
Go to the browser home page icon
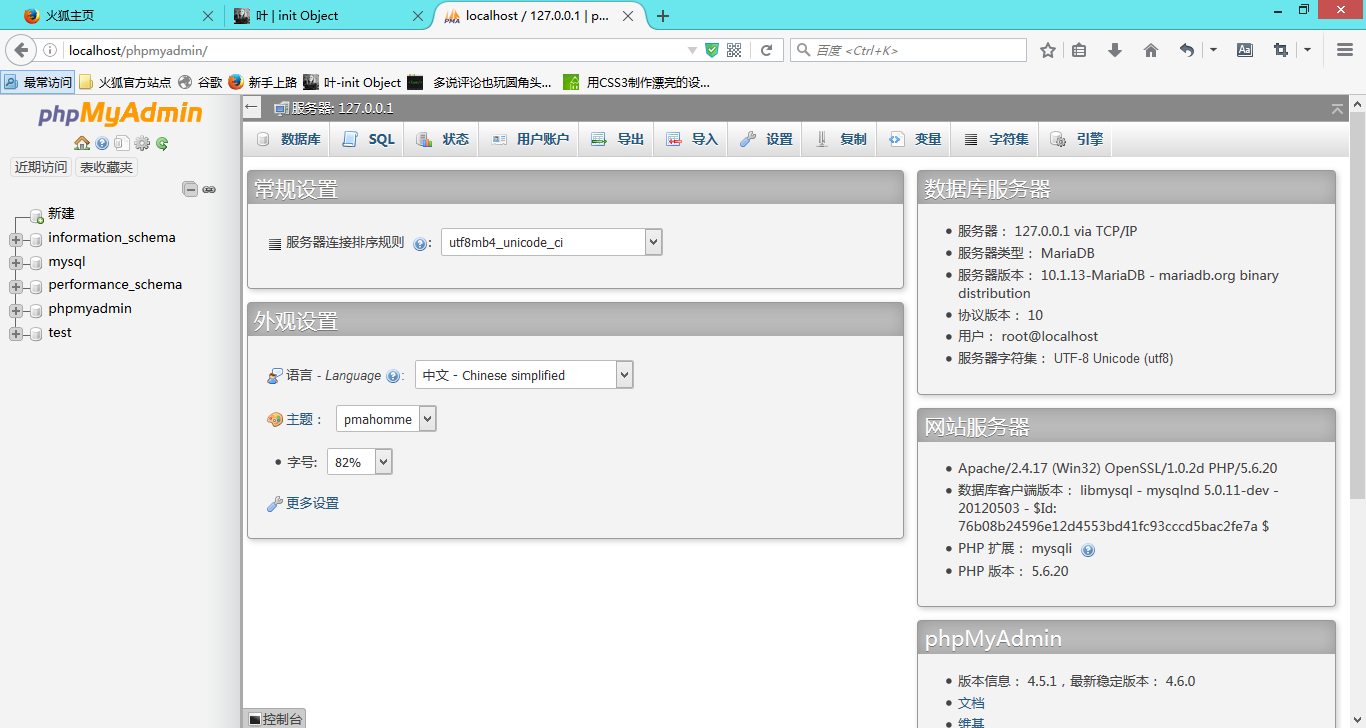1151,50
